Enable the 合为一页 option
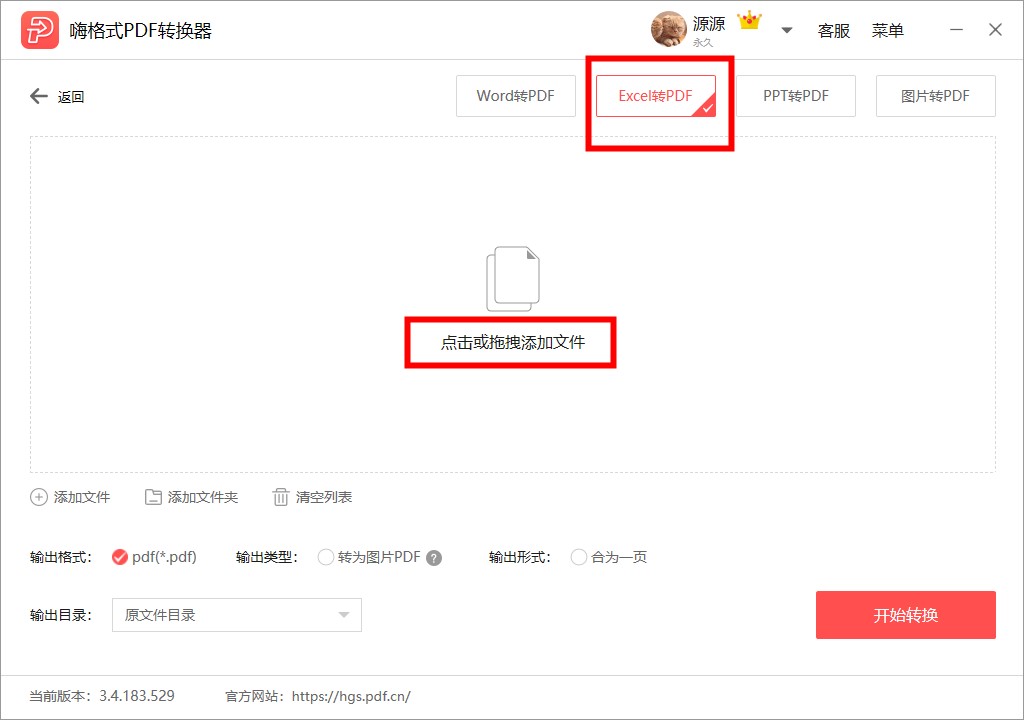 pyautogui.click(x=579, y=557)
